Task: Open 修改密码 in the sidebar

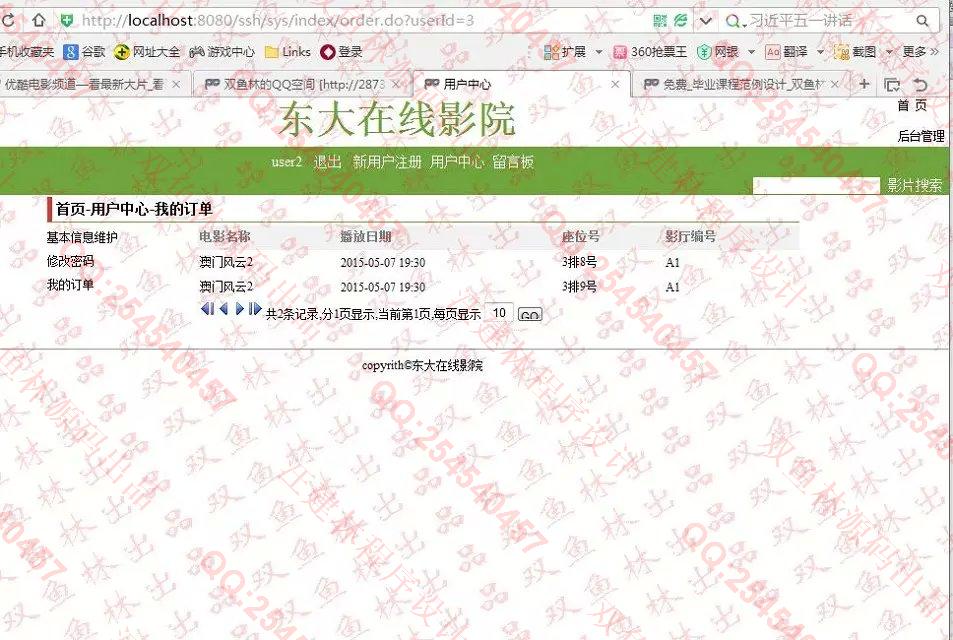Action: click(x=71, y=261)
